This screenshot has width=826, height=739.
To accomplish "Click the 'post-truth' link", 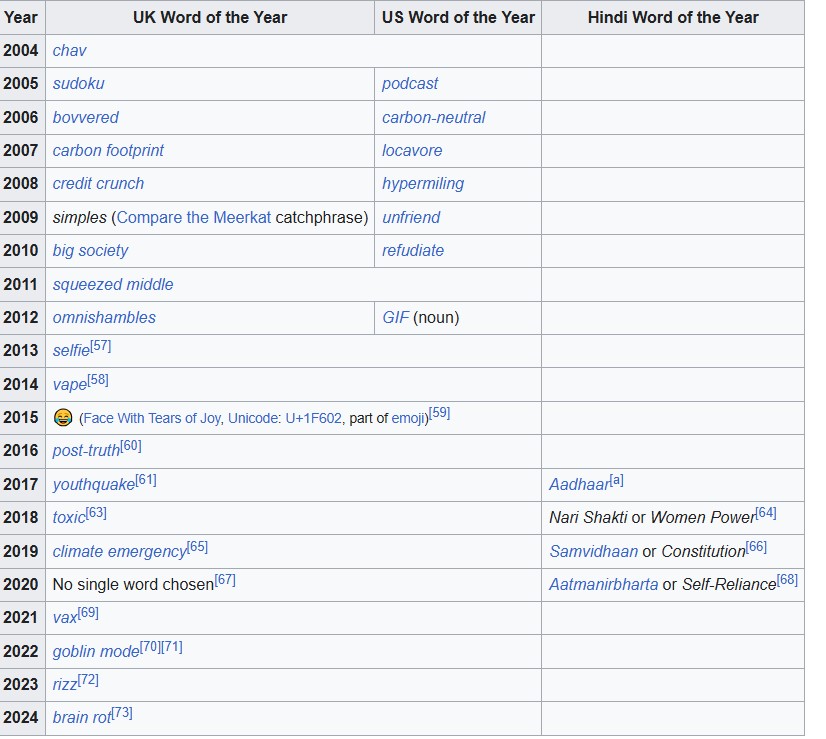I will [86, 451].
